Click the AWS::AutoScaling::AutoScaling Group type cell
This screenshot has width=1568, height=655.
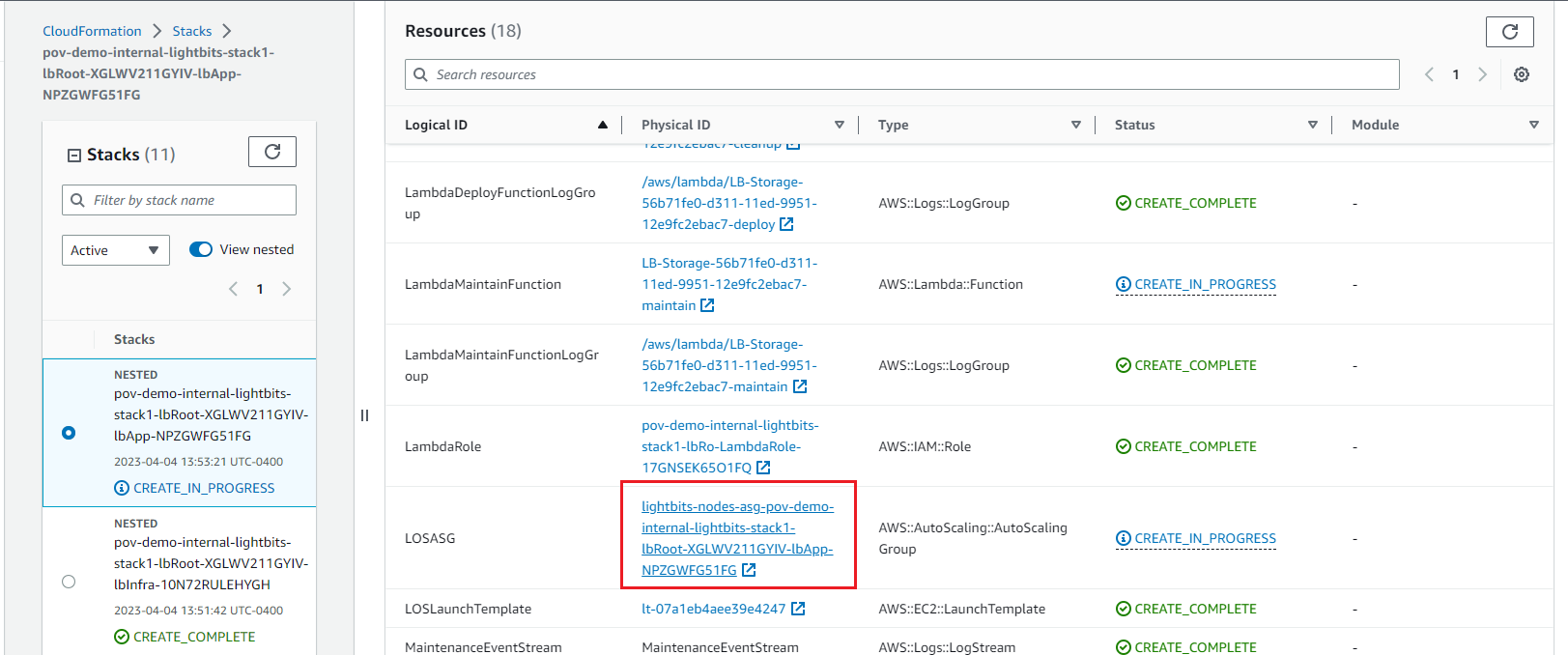(x=973, y=538)
